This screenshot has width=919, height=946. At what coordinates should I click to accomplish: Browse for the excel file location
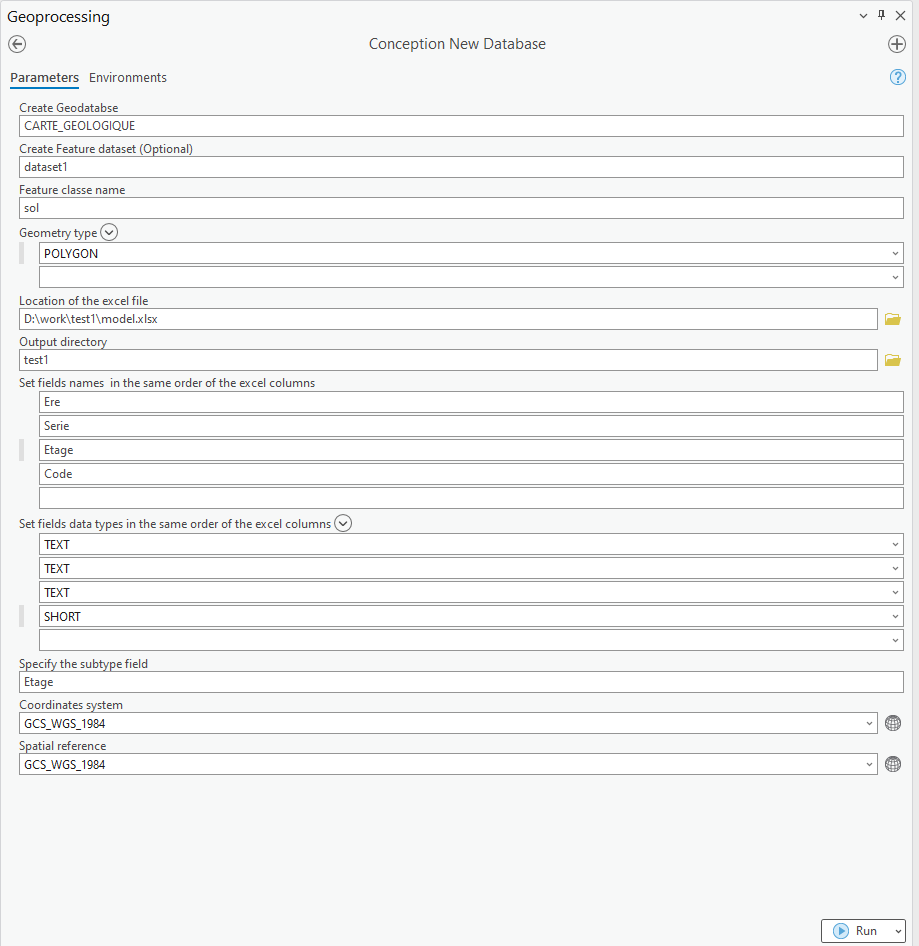tap(892, 319)
